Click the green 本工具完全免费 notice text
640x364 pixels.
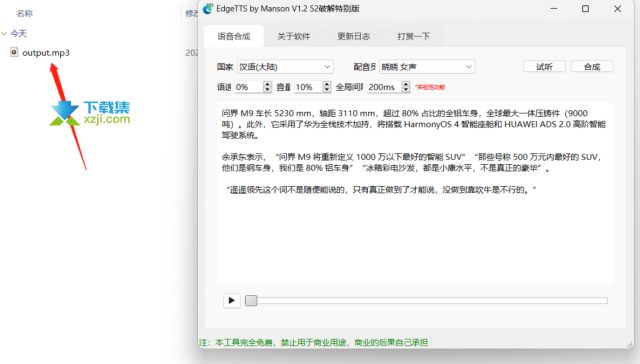point(313,342)
